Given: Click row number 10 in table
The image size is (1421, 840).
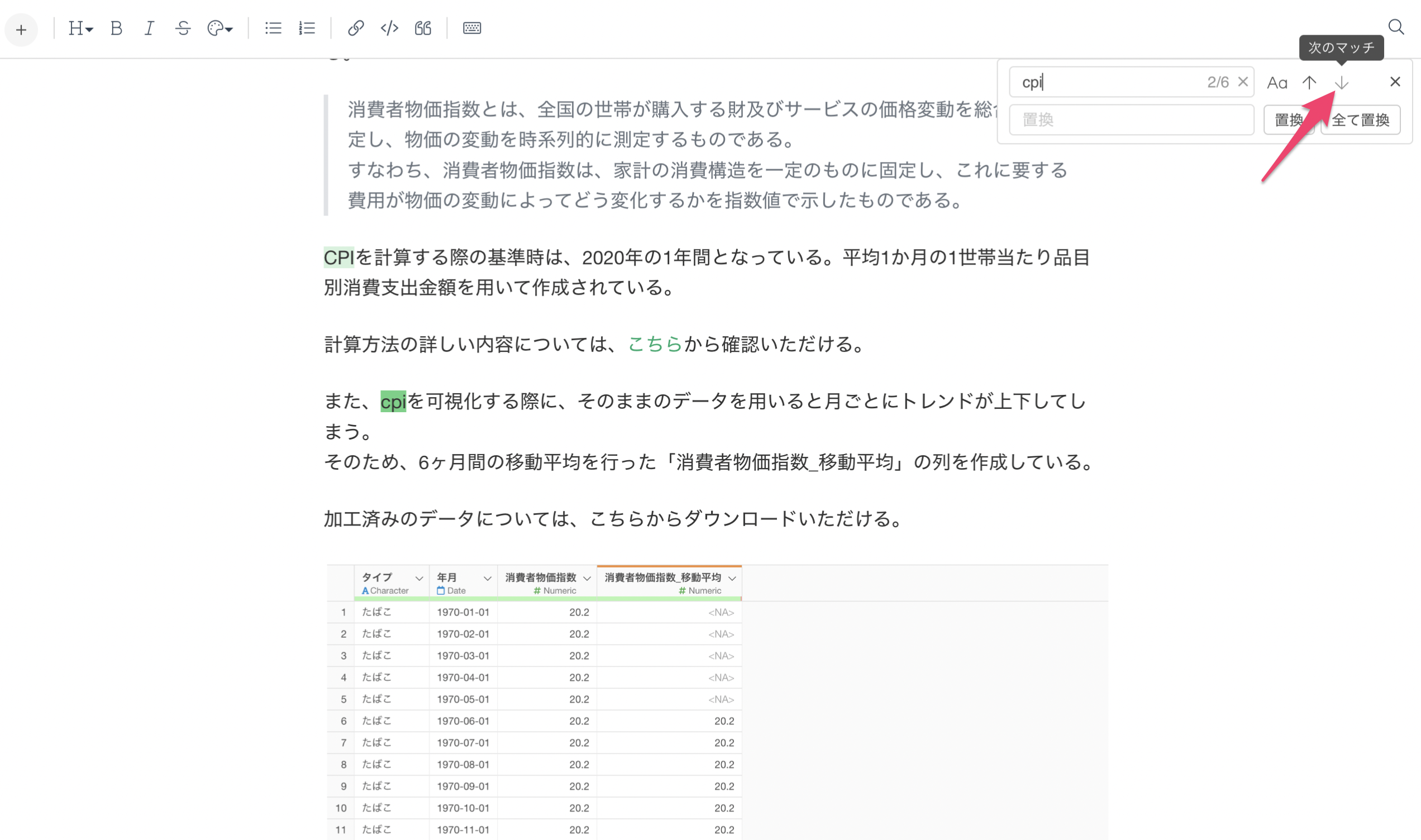Looking at the screenshot, I should (341, 808).
